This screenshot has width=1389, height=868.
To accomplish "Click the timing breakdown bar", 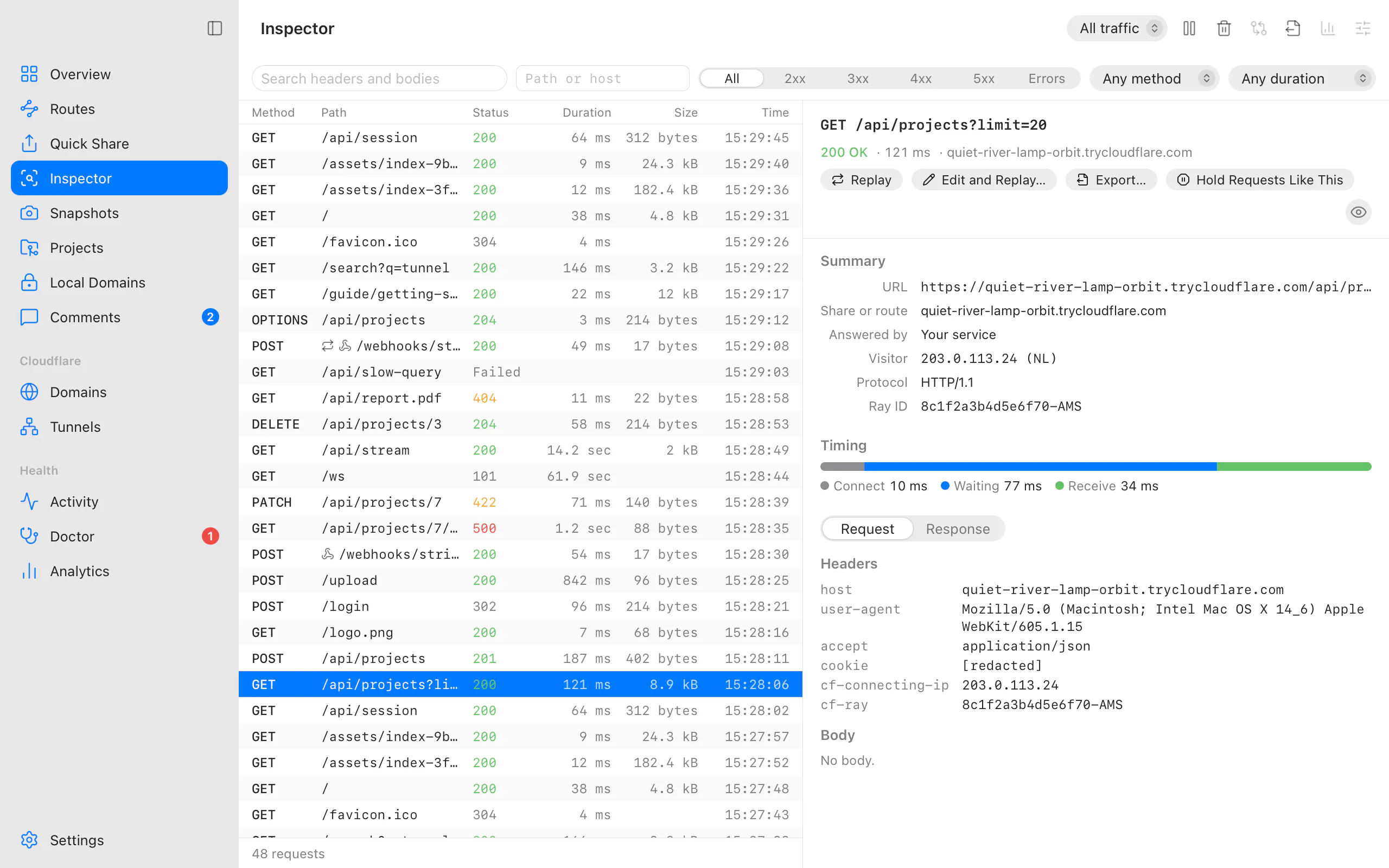I will pyautogui.click(x=1095, y=467).
